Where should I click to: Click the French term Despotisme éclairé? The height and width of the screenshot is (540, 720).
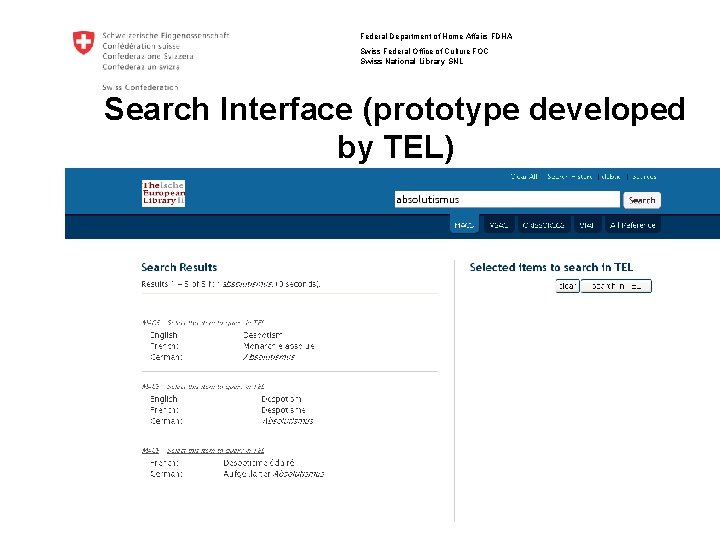pos(259,463)
